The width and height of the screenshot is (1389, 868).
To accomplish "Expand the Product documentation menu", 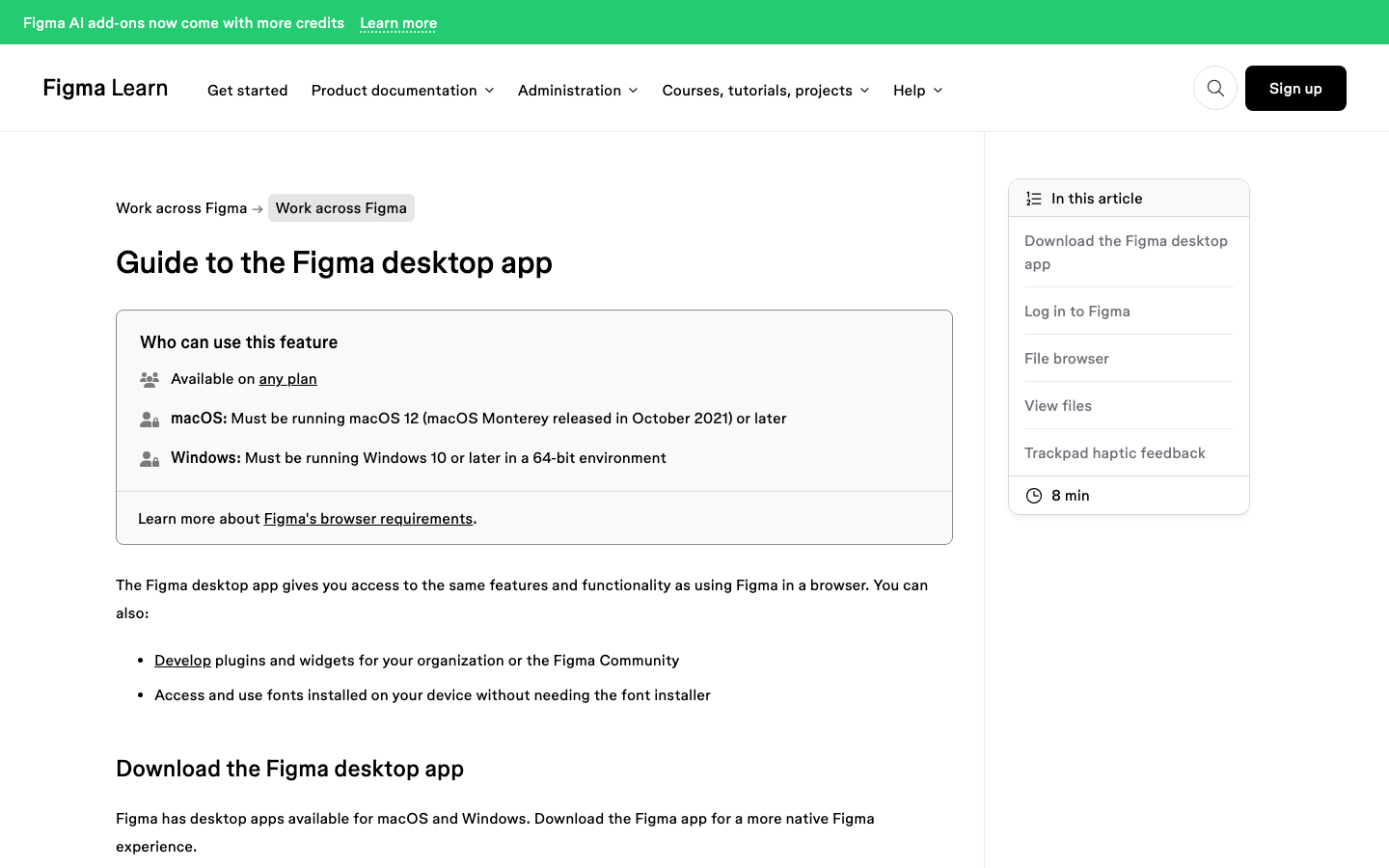I will tap(402, 90).
